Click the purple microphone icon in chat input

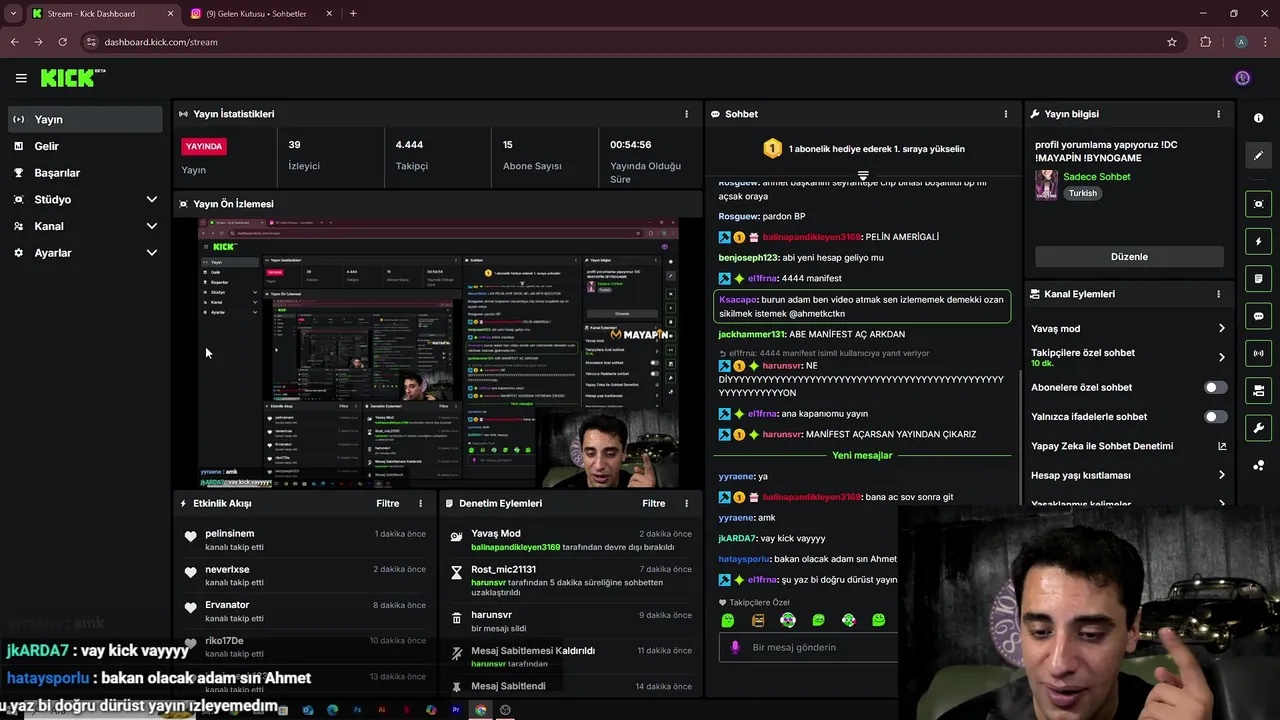click(735, 647)
